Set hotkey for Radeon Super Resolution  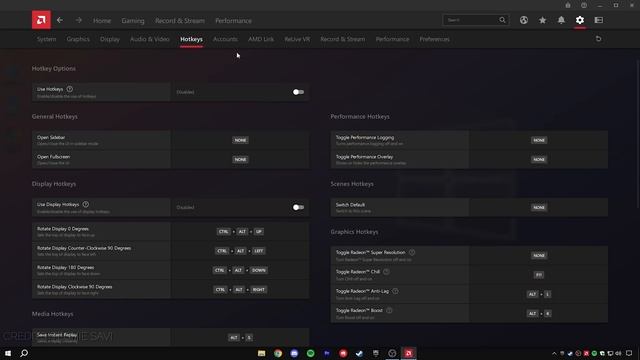click(539, 256)
